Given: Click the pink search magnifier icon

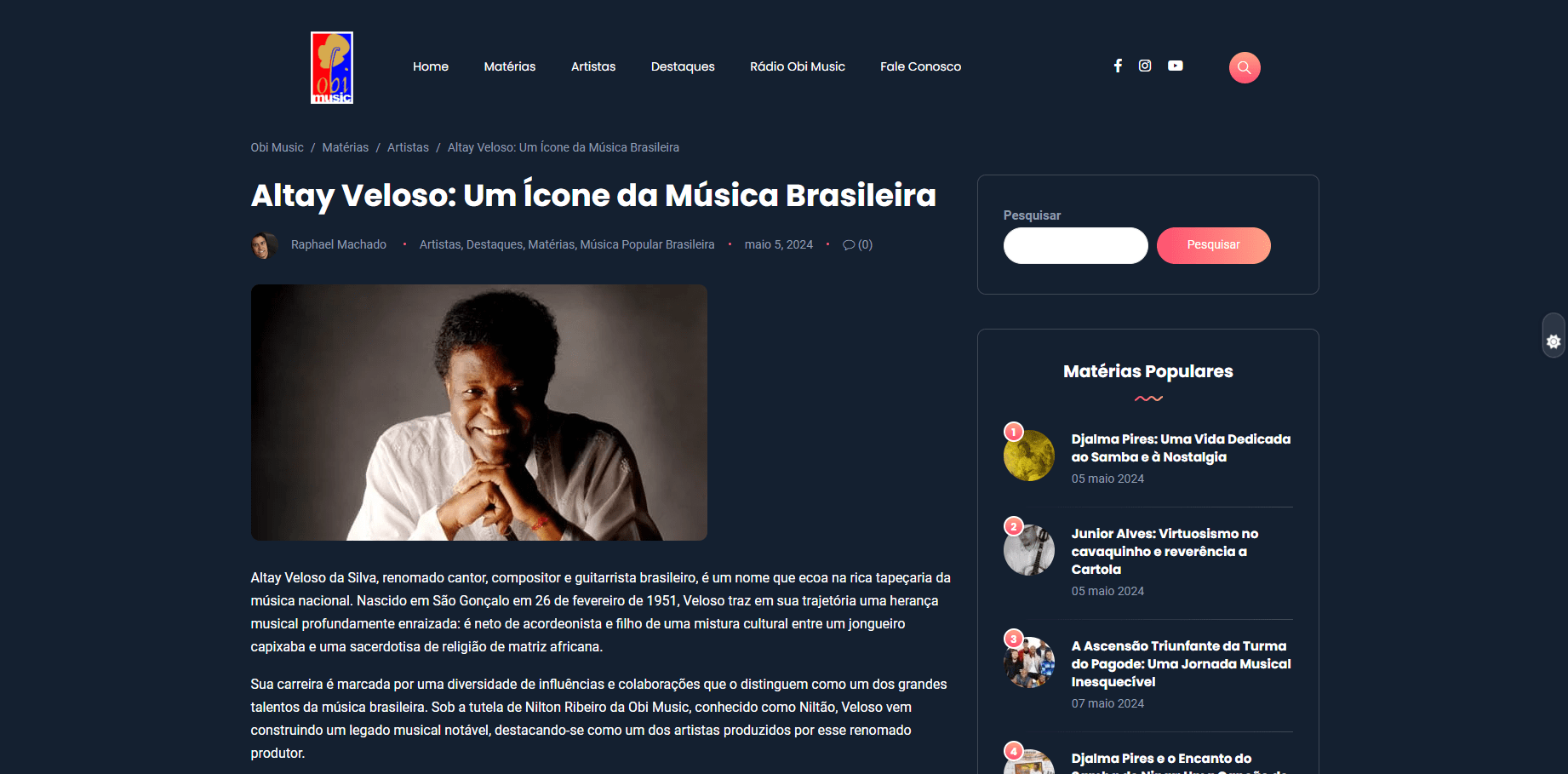Looking at the screenshot, I should (x=1245, y=67).
